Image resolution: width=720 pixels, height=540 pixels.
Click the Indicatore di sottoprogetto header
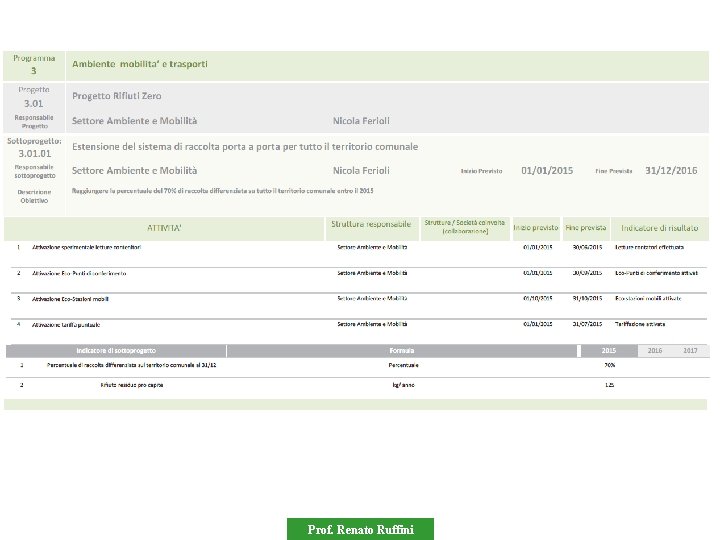(x=116, y=350)
